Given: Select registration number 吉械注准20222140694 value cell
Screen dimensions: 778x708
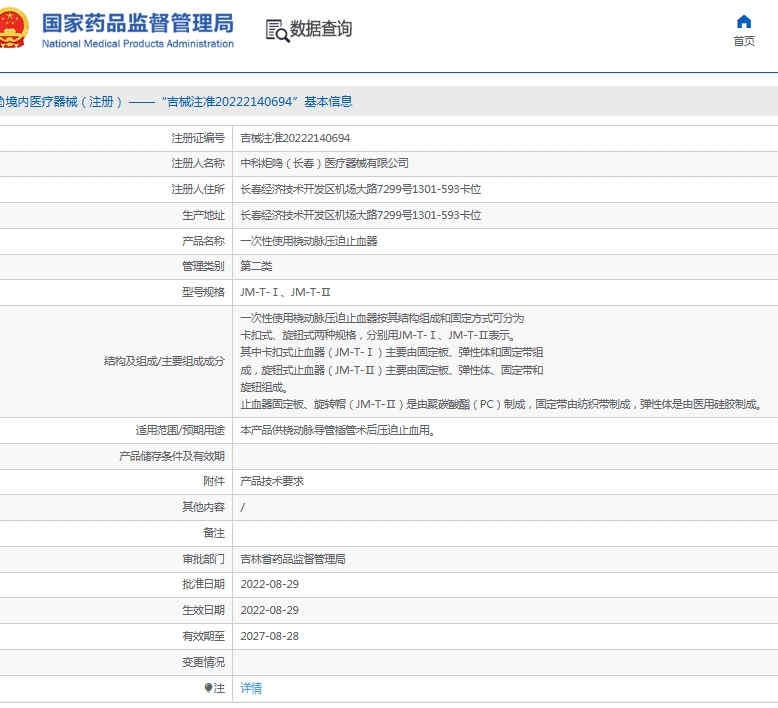Looking at the screenshot, I should pyautogui.click(x=295, y=138).
